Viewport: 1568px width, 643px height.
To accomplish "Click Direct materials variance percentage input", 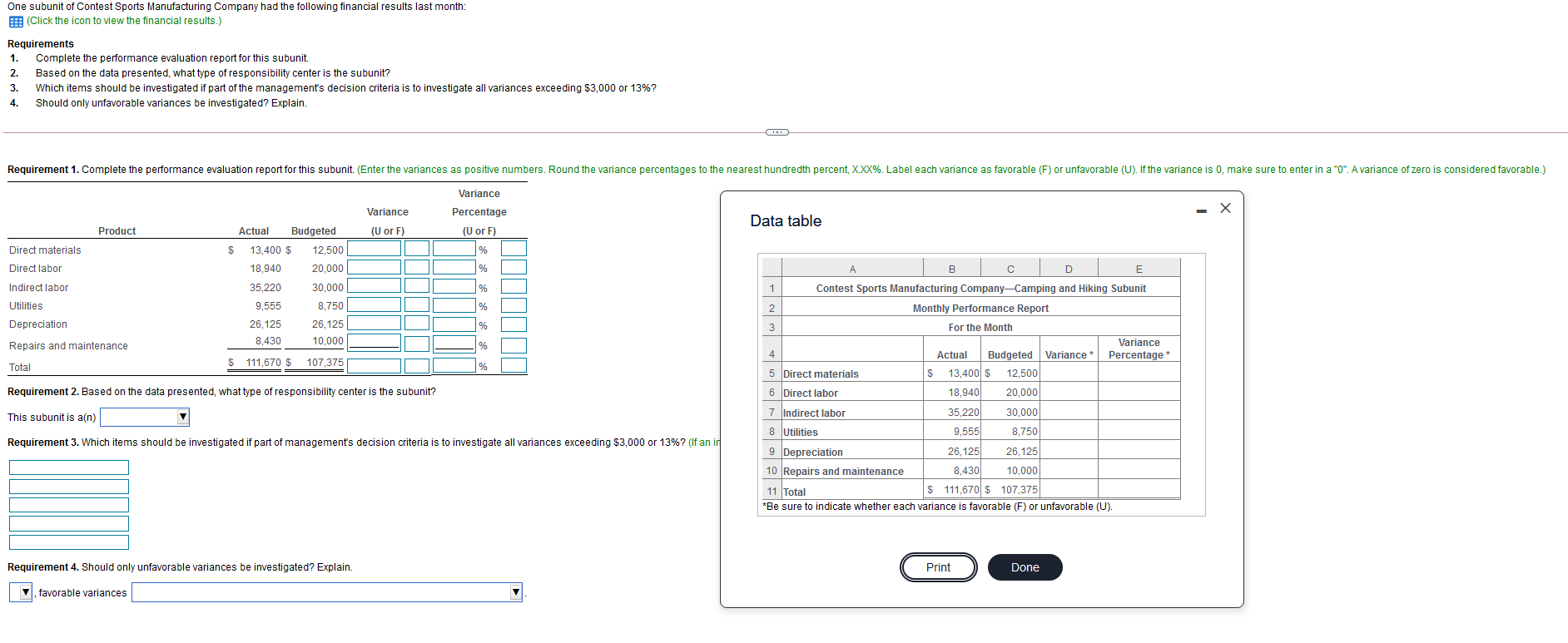I will [x=454, y=249].
